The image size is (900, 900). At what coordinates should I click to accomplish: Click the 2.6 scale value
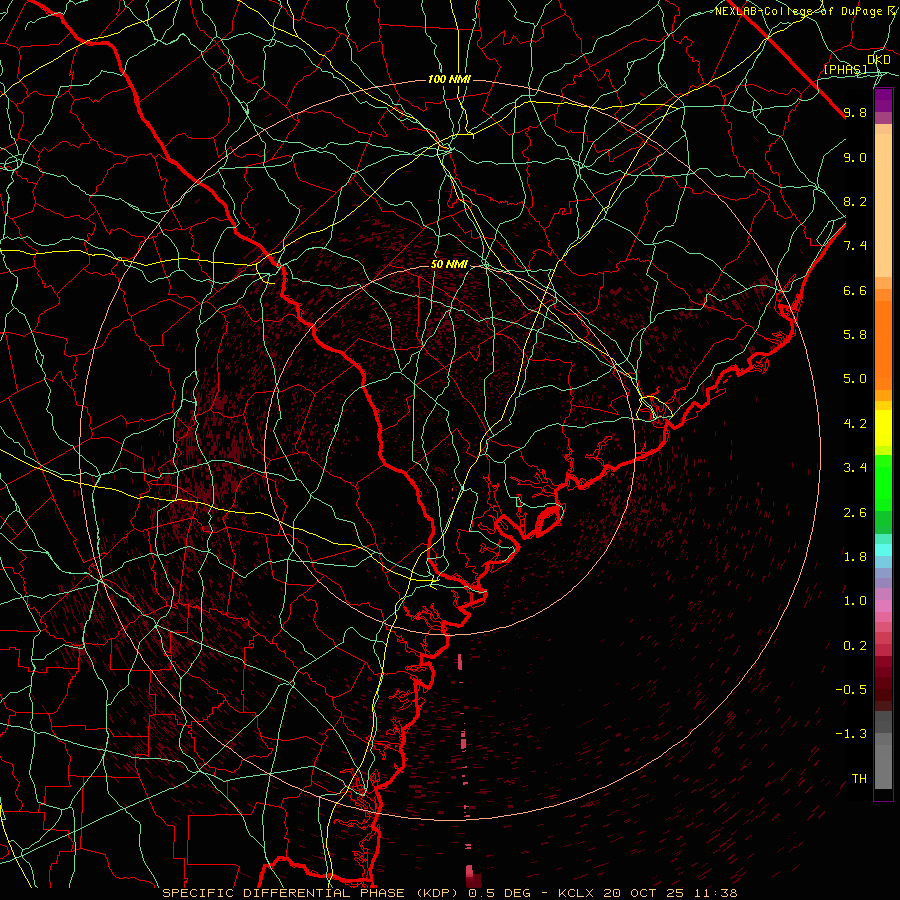pos(855,513)
